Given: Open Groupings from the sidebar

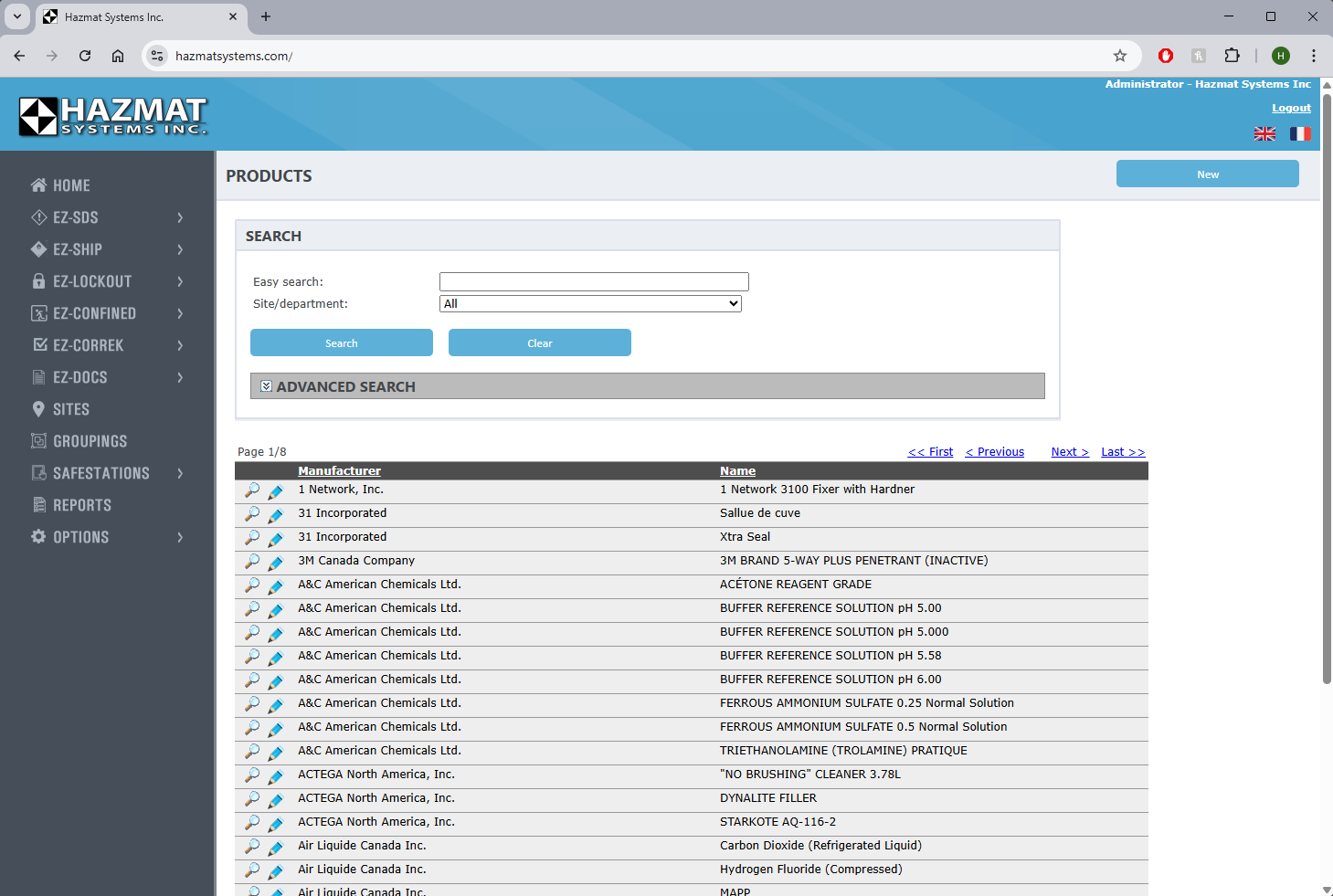Looking at the screenshot, I should [90, 441].
